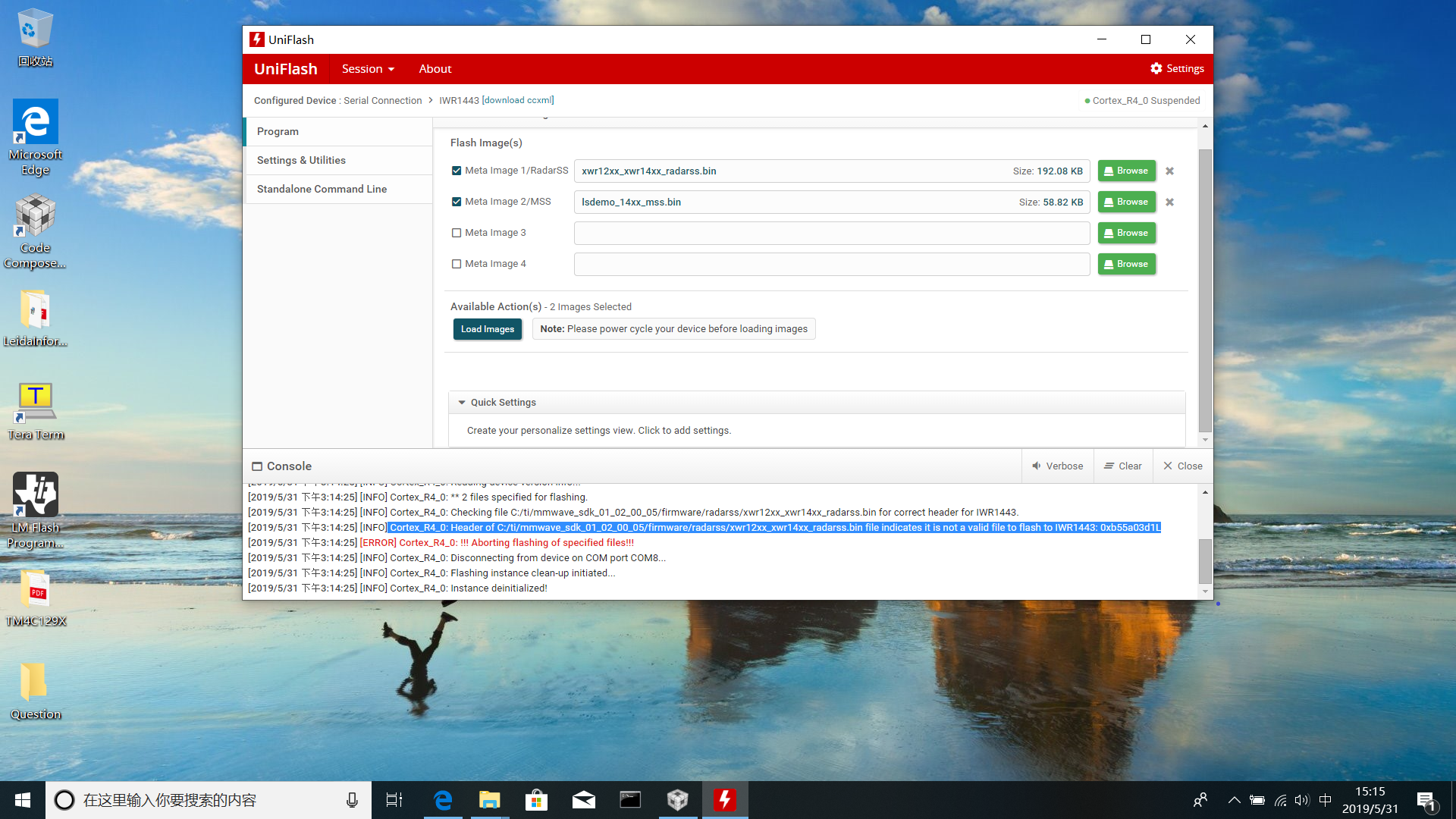Open the About menu

tap(435, 69)
